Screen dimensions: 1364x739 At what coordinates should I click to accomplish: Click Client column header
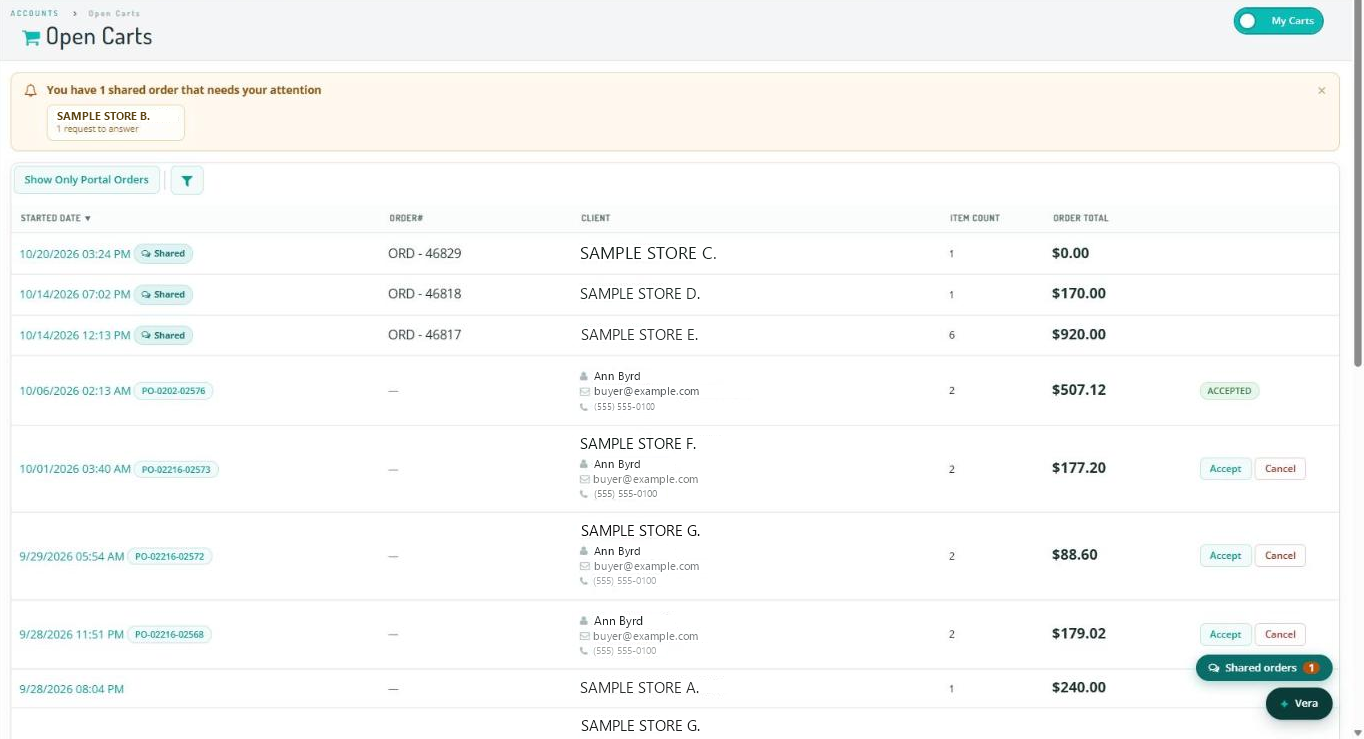[x=595, y=218]
